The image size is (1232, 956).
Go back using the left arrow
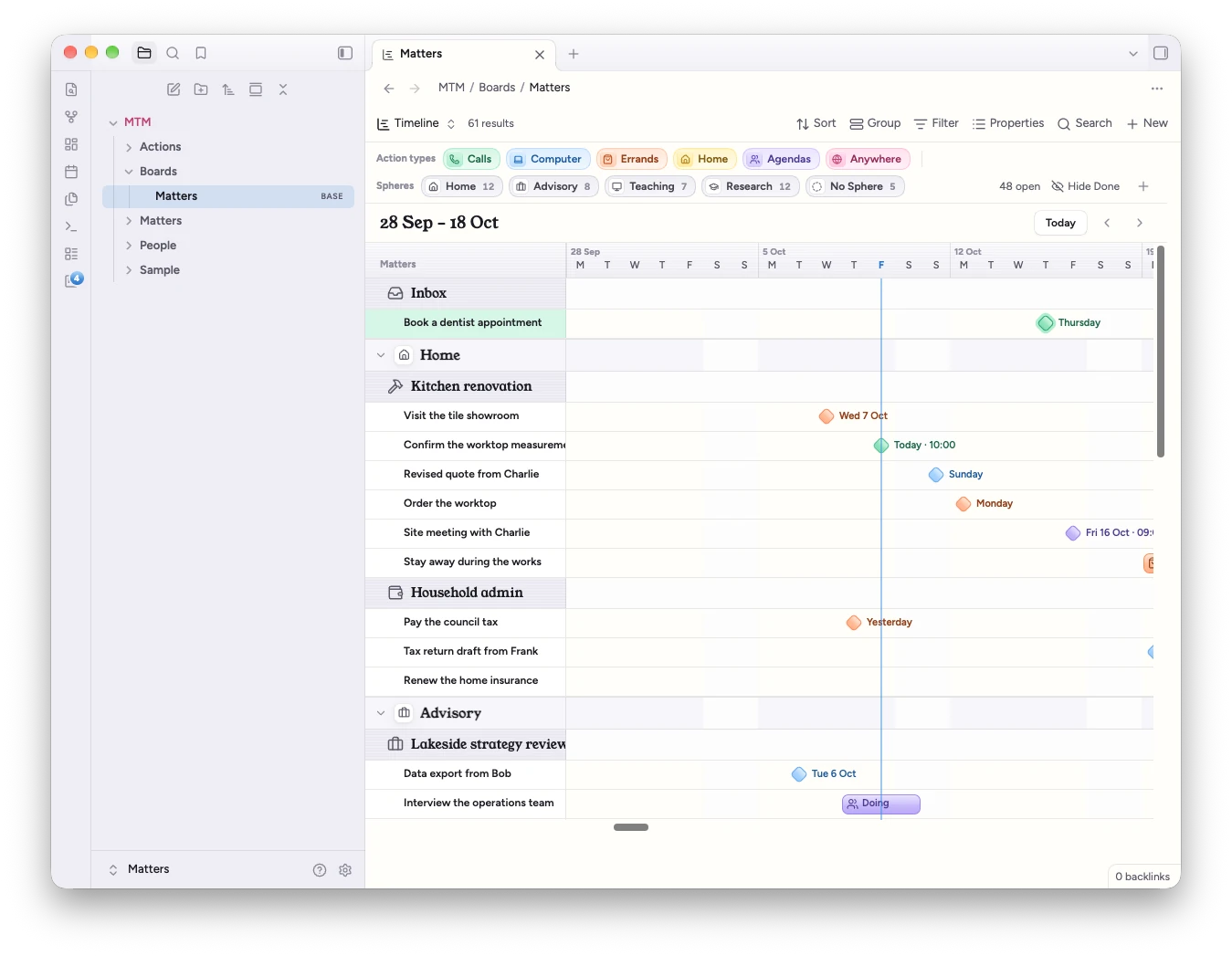pyautogui.click(x=389, y=89)
